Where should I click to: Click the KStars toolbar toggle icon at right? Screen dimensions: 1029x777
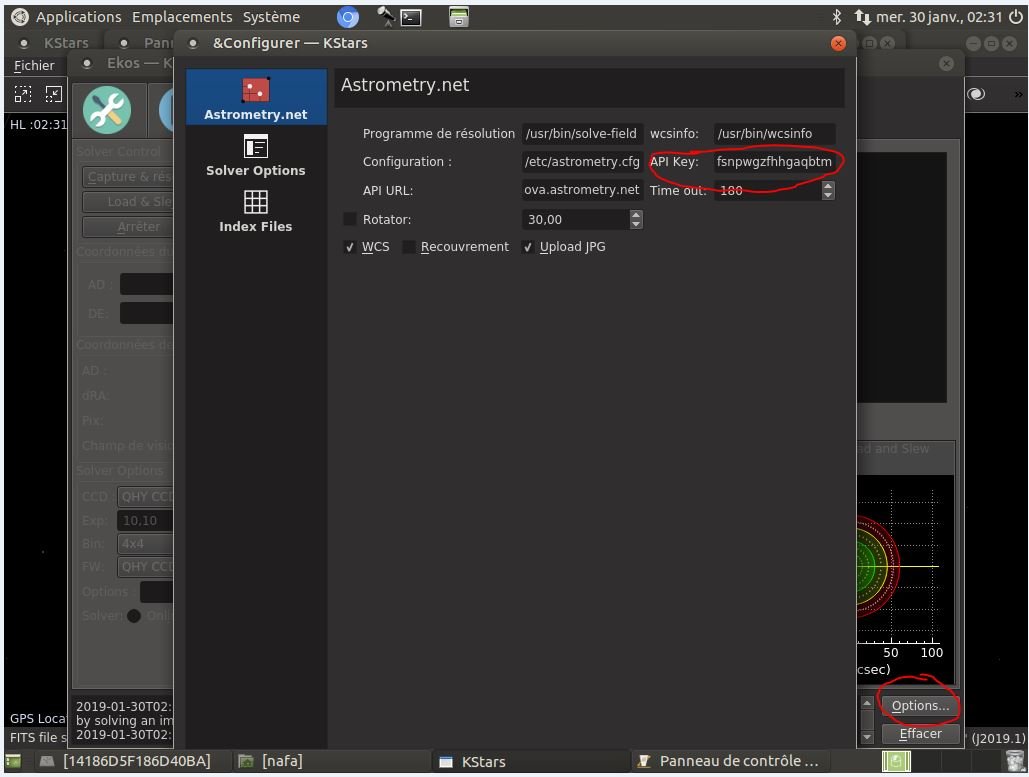[976, 94]
